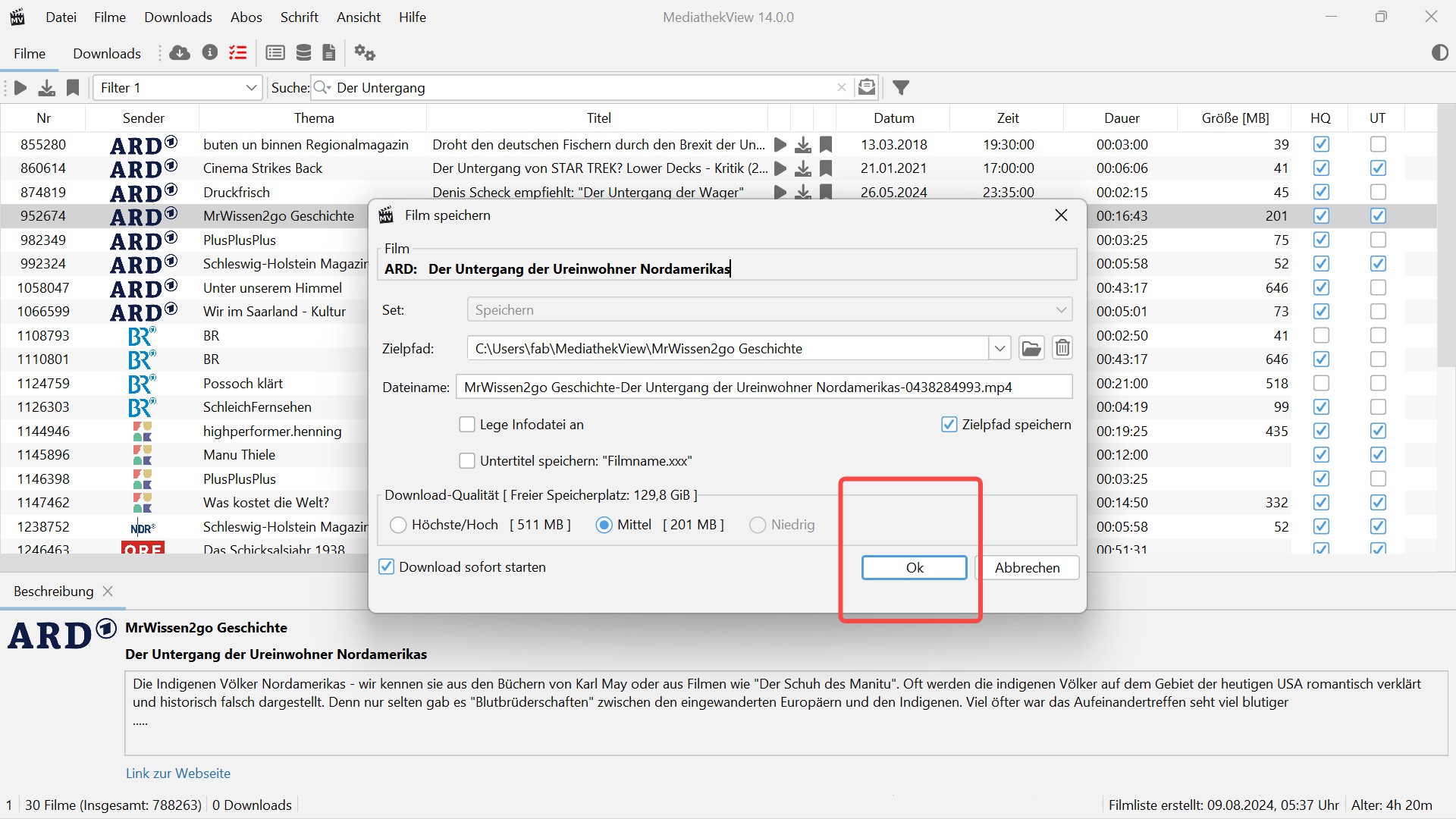
Task: Enable Lege Infodatei an checkbox
Action: [467, 425]
